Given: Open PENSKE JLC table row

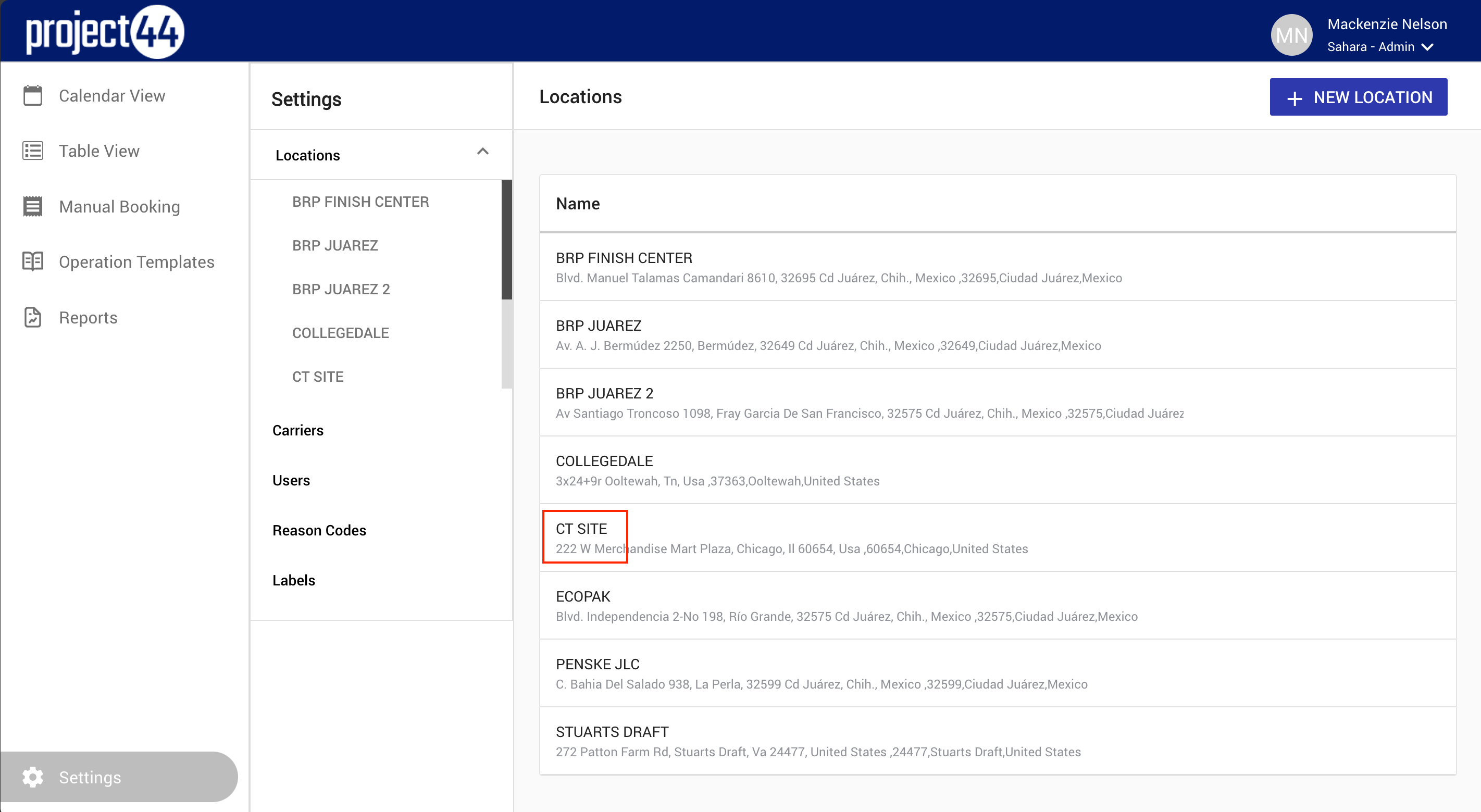Looking at the screenshot, I should (998, 673).
